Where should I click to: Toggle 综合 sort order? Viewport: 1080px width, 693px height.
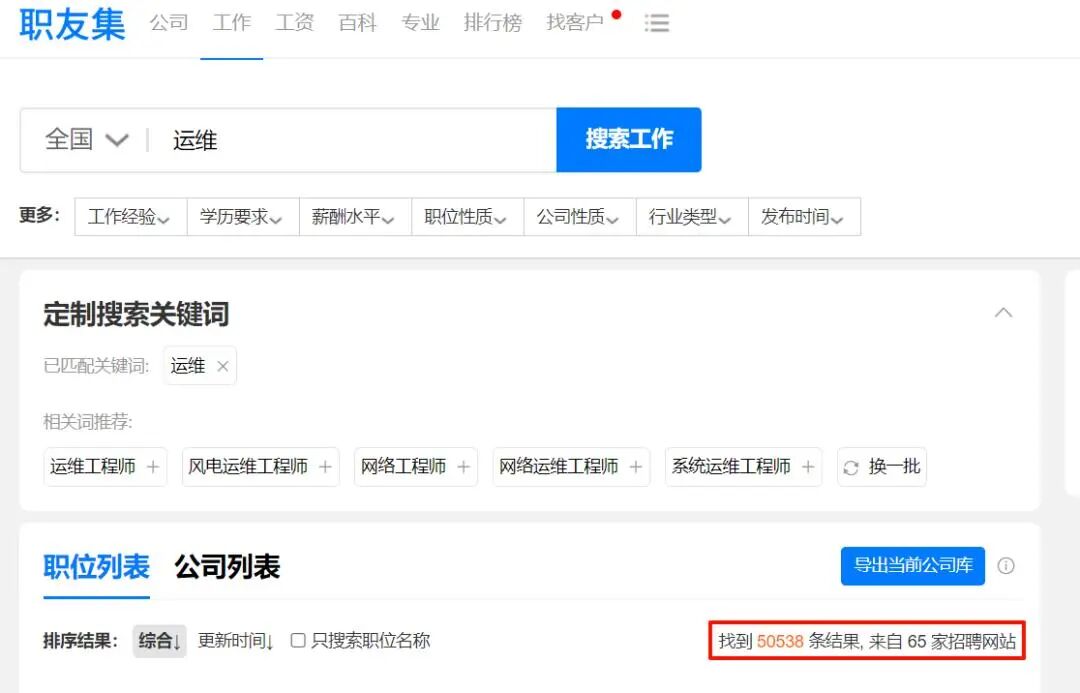tap(160, 641)
